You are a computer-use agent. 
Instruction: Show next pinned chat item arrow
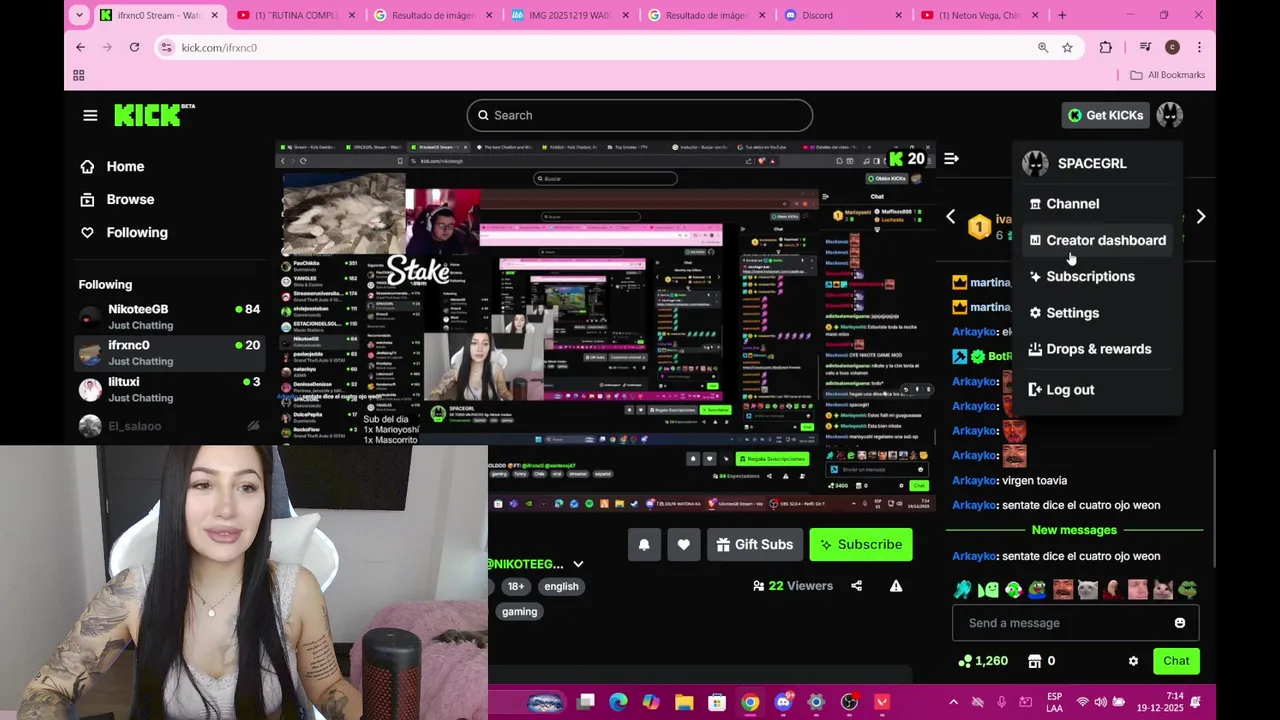coord(1201,217)
